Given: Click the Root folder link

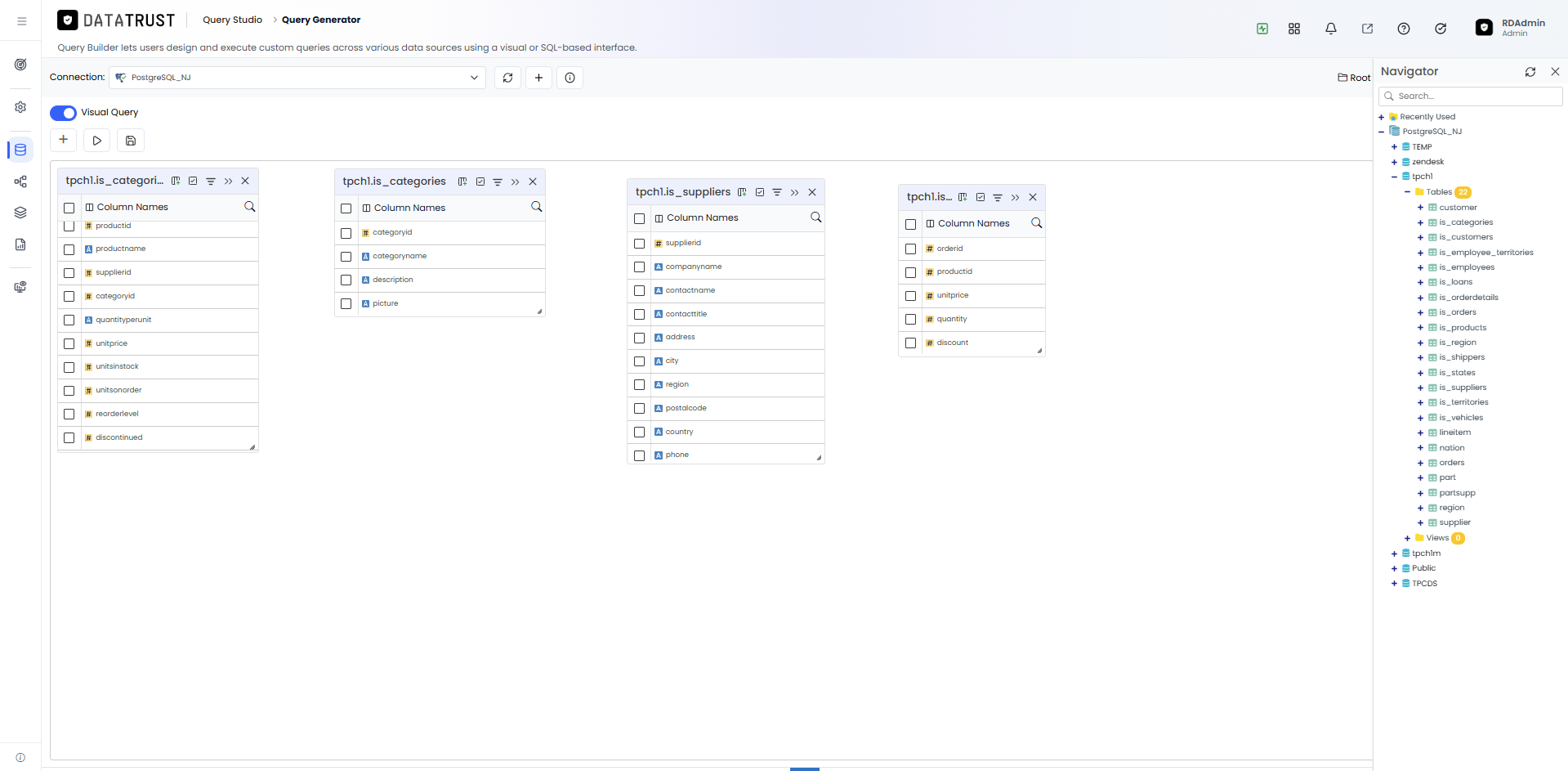Looking at the screenshot, I should tap(1354, 78).
